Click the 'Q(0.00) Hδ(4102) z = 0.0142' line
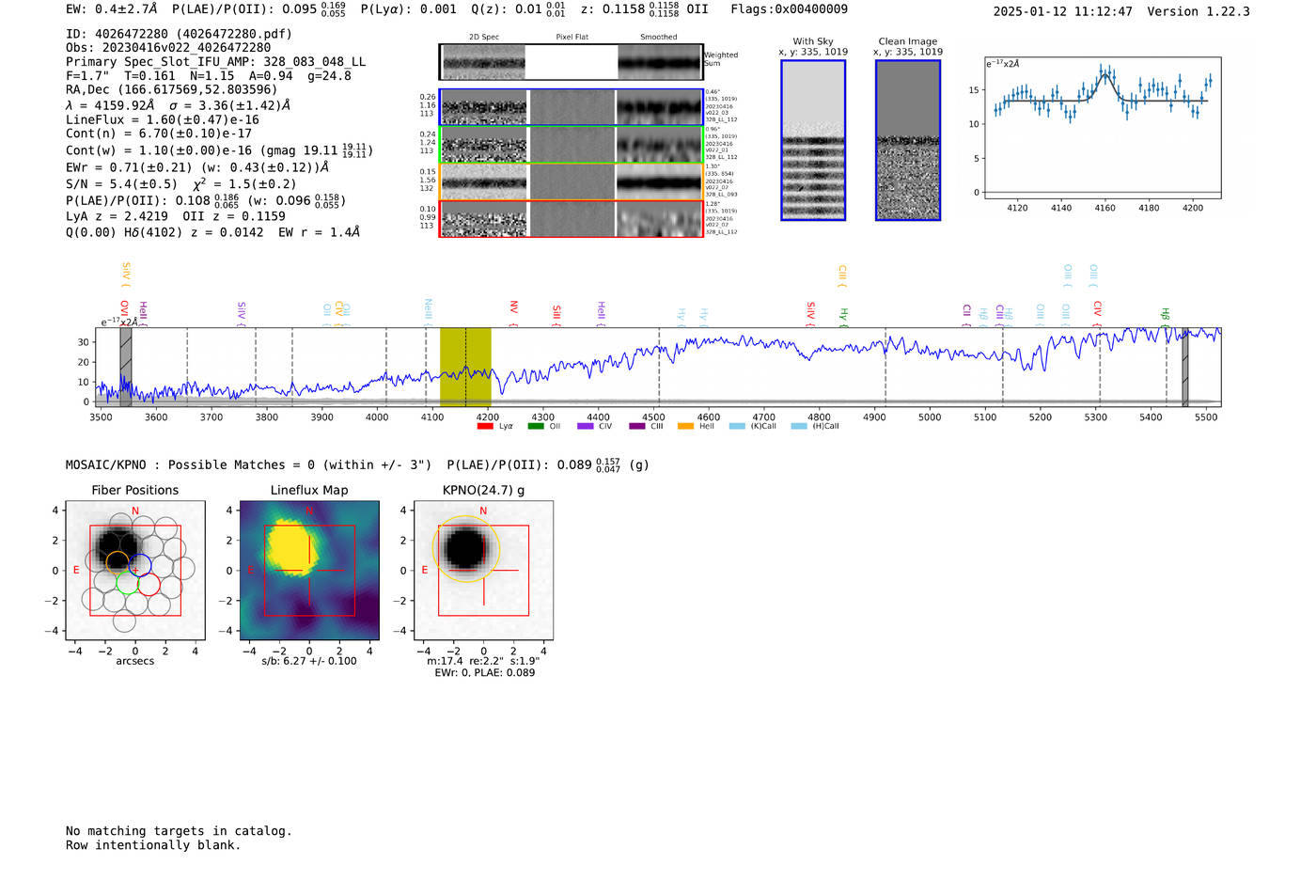The image size is (1316, 896). pos(164,232)
